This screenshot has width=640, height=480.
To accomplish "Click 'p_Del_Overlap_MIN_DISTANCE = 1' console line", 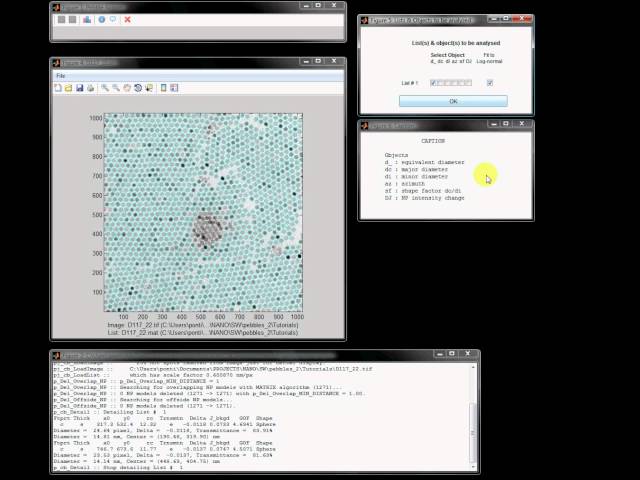I will 137,381.
